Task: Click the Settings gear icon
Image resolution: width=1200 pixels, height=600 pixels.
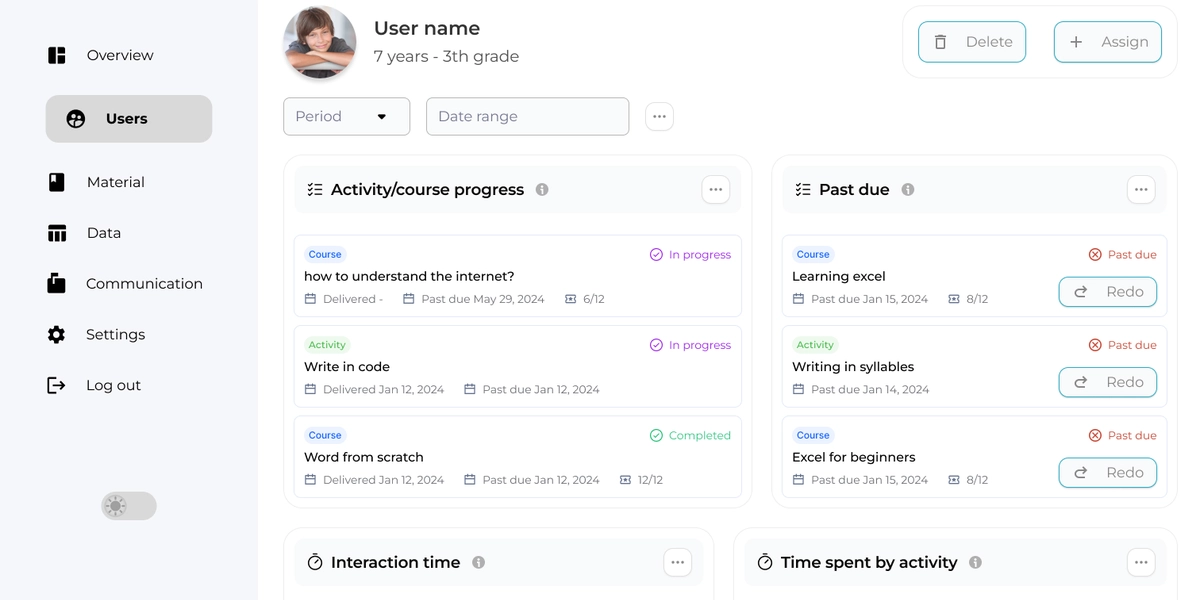Action: tap(57, 335)
